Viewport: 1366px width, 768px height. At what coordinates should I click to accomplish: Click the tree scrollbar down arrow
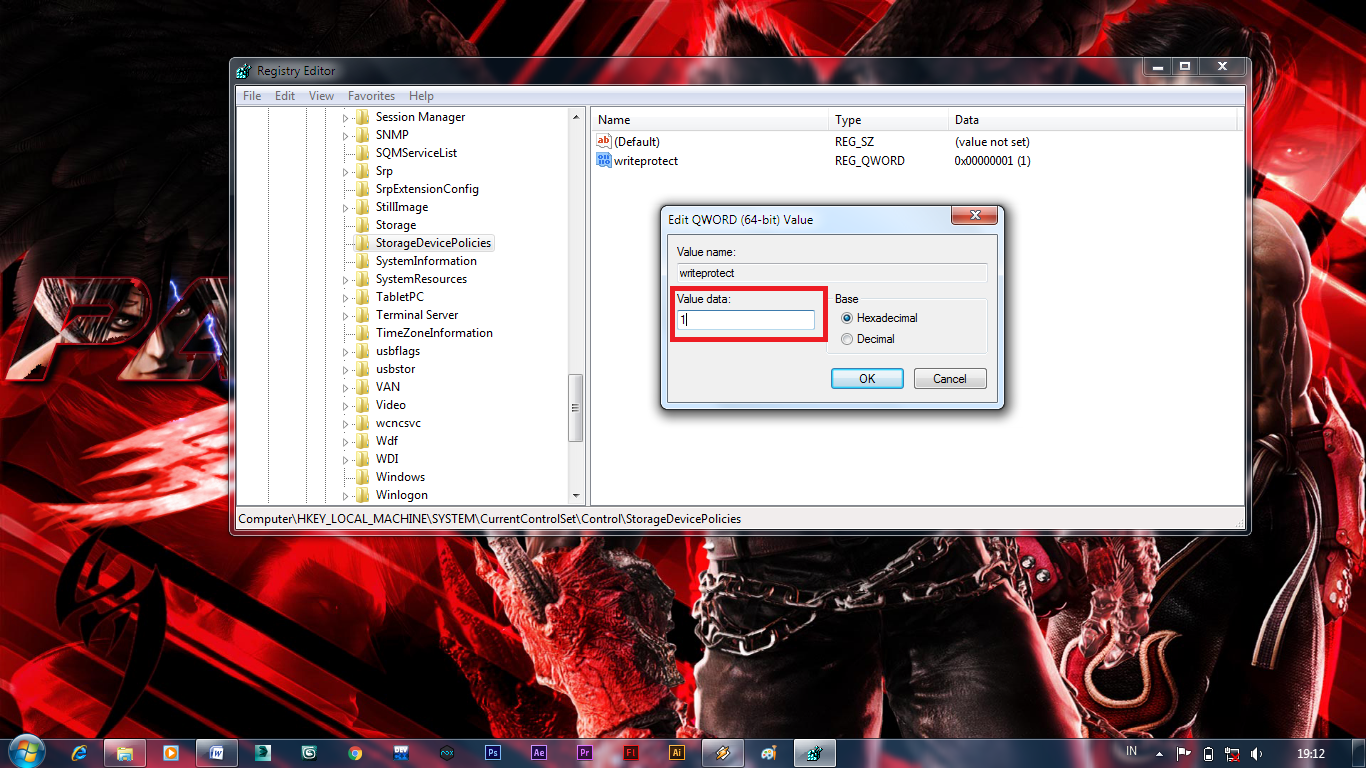point(575,496)
